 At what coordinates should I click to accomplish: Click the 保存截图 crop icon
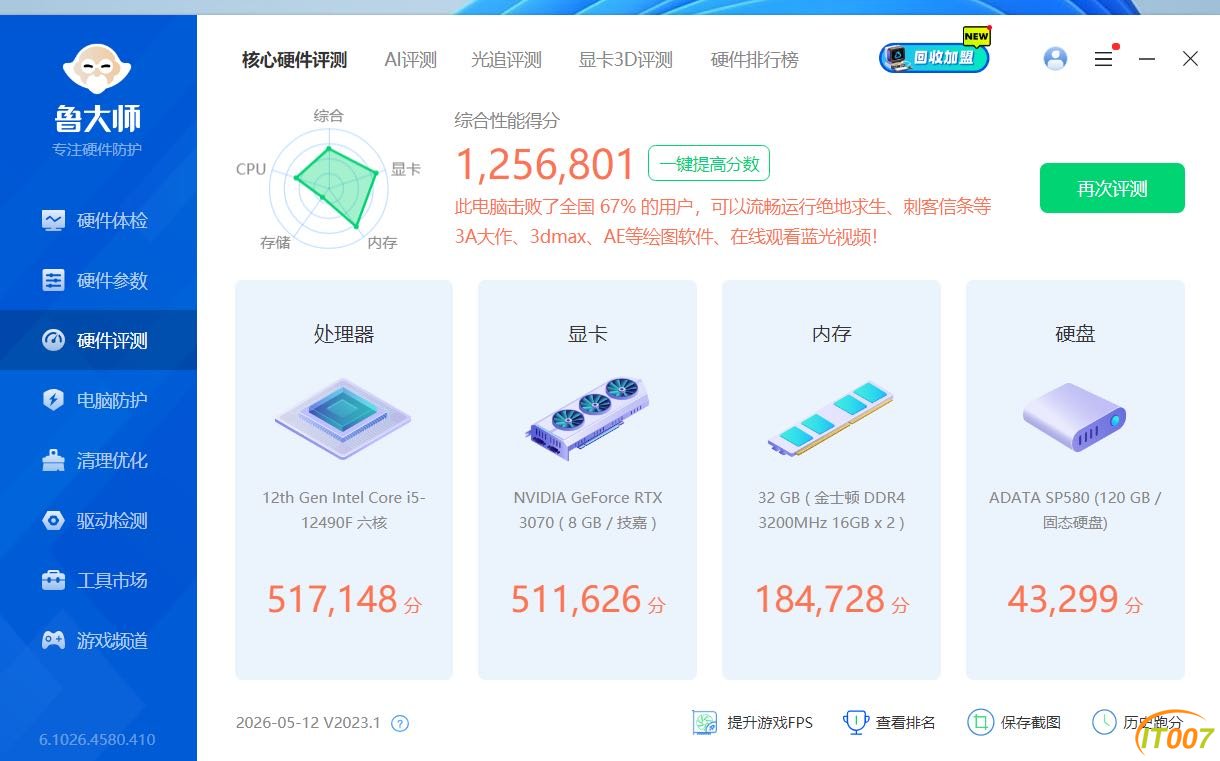click(x=980, y=722)
